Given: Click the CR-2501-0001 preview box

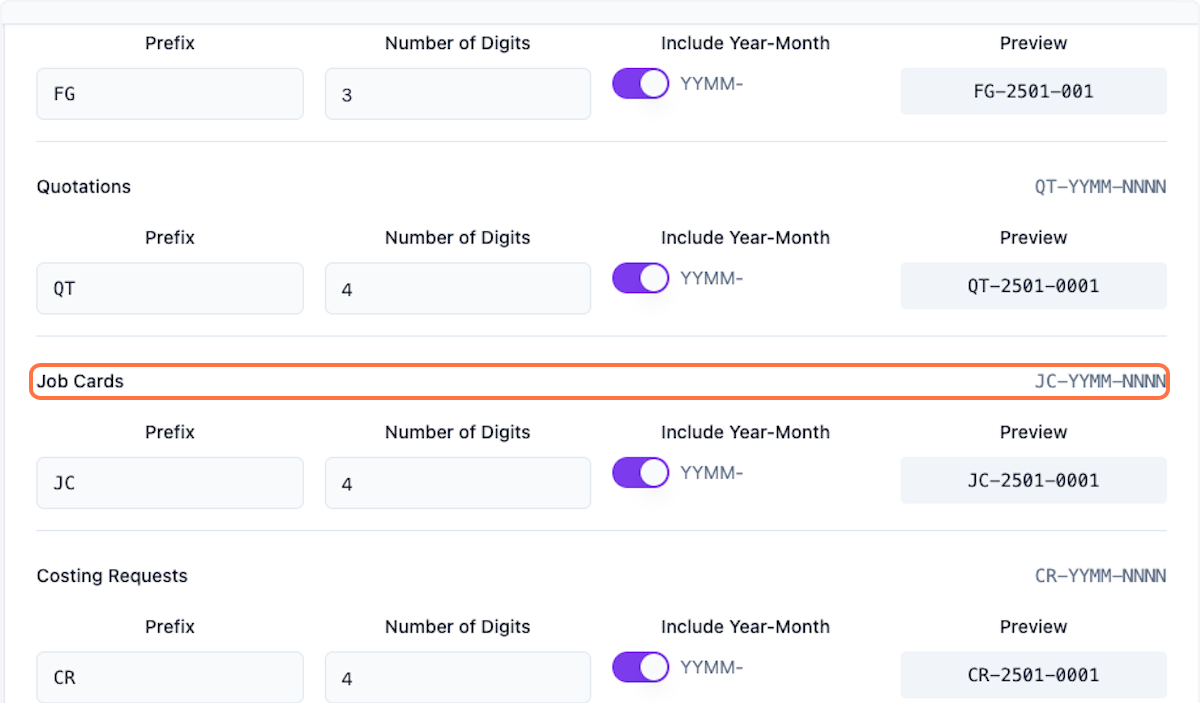Looking at the screenshot, I should pyautogui.click(x=1033, y=675).
